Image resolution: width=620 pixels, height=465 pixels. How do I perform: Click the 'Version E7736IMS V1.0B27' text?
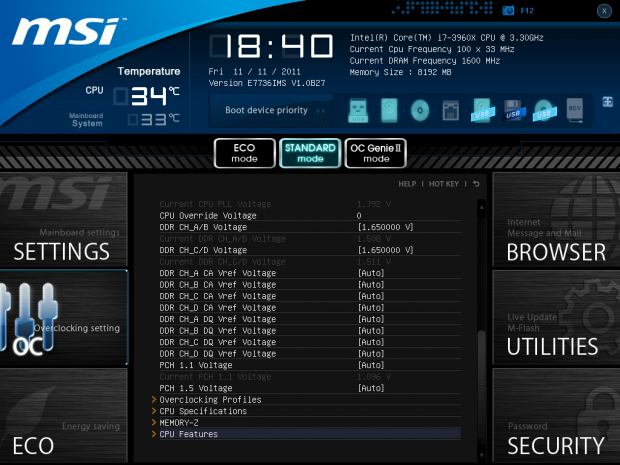[x=267, y=83]
